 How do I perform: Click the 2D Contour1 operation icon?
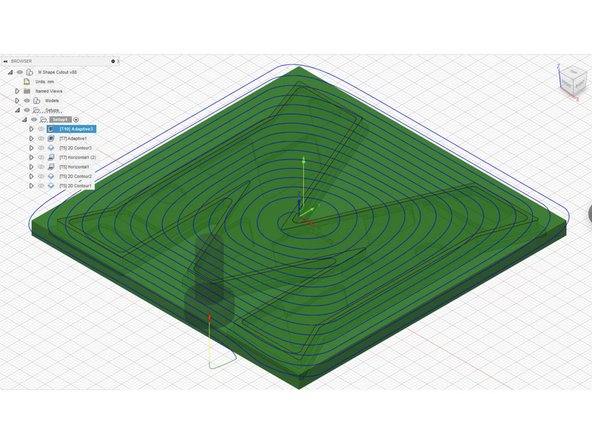(x=51, y=186)
